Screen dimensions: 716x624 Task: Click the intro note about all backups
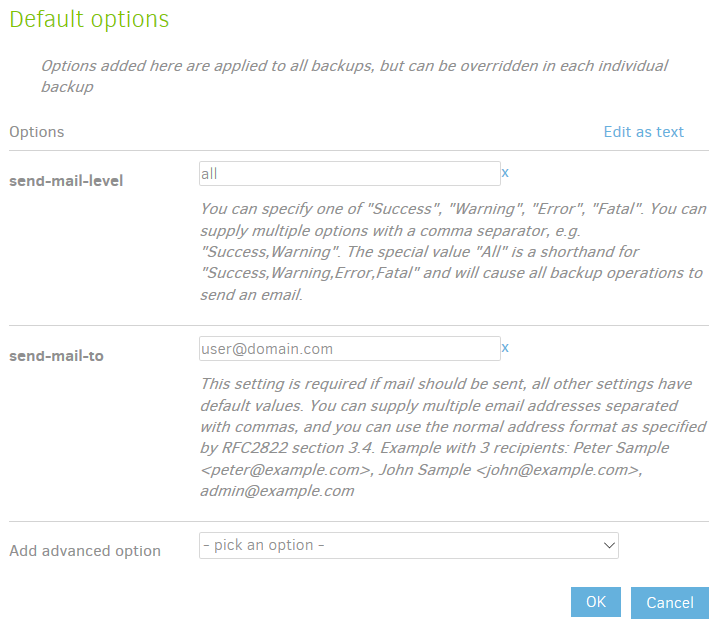pos(354,76)
